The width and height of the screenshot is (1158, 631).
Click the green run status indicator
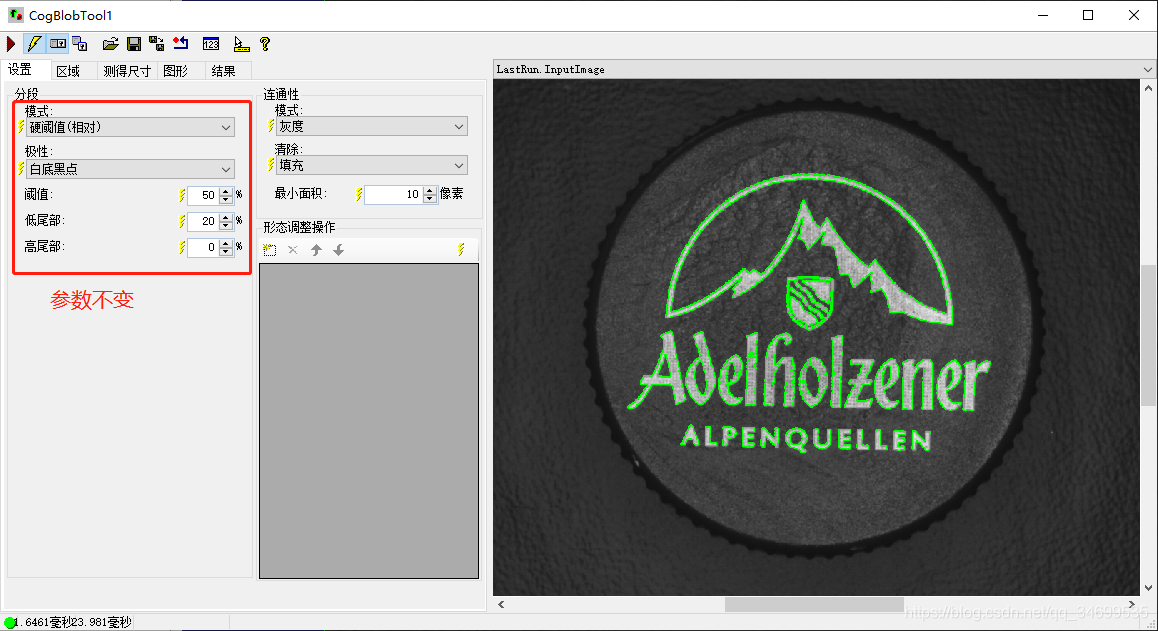click(10, 623)
